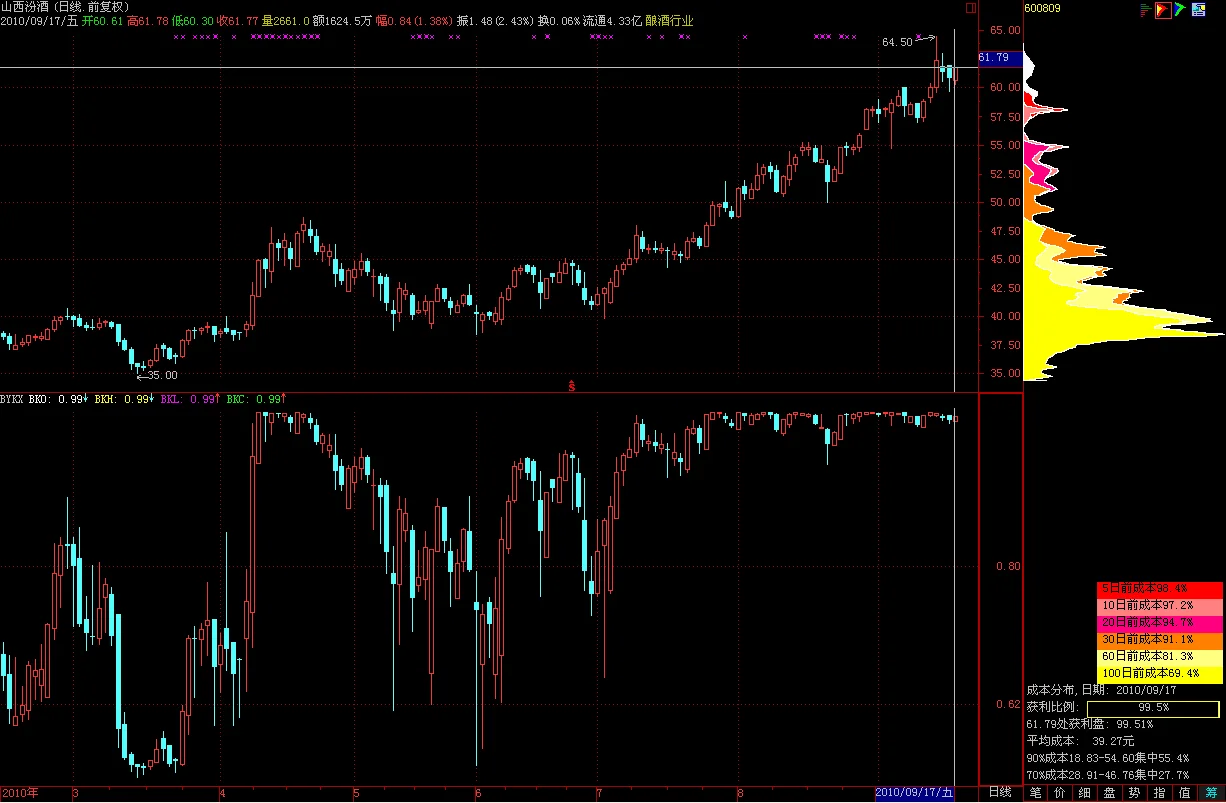Switch to the 笔 tab

tap(1035, 793)
